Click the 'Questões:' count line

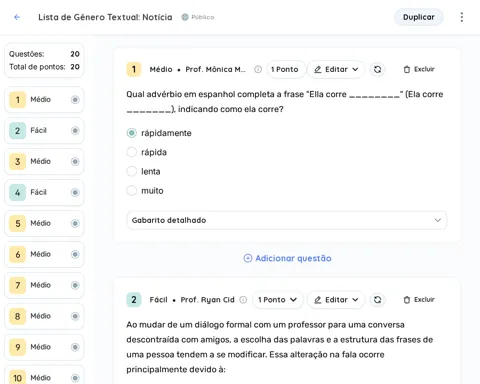pyautogui.click(x=44, y=54)
